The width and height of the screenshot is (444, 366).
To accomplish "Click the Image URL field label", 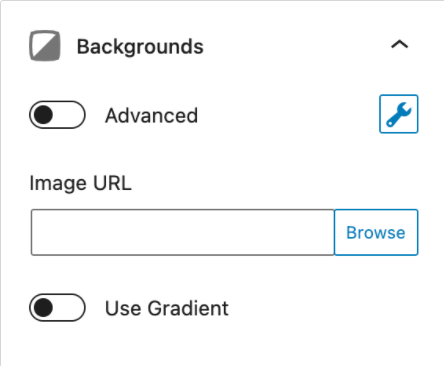I will (80, 183).
